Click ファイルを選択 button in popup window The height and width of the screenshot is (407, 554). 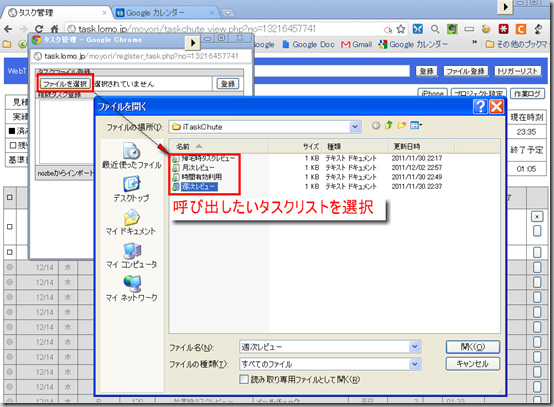click(x=65, y=84)
